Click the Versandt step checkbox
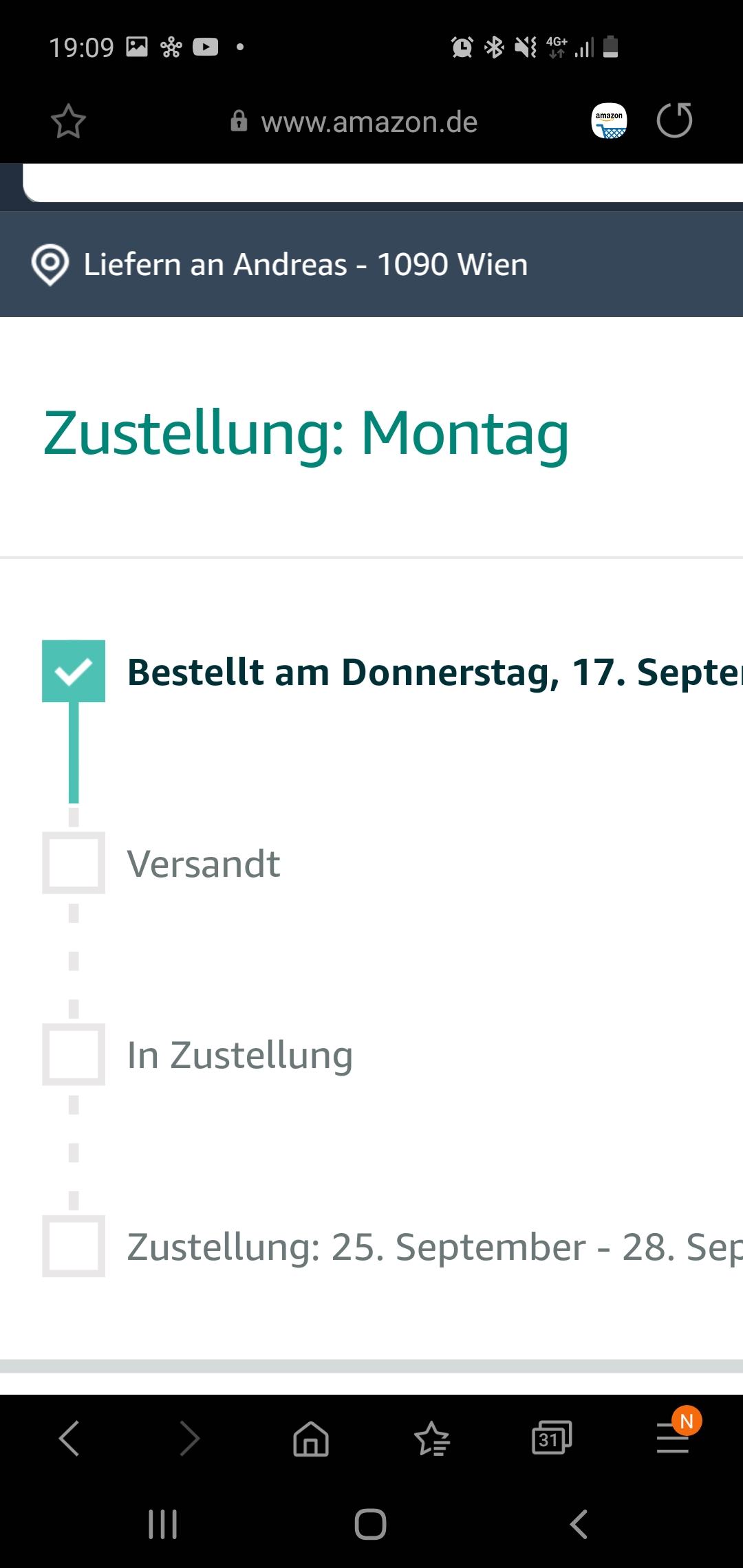Image resolution: width=743 pixels, height=1568 pixels. tap(74, 863)
